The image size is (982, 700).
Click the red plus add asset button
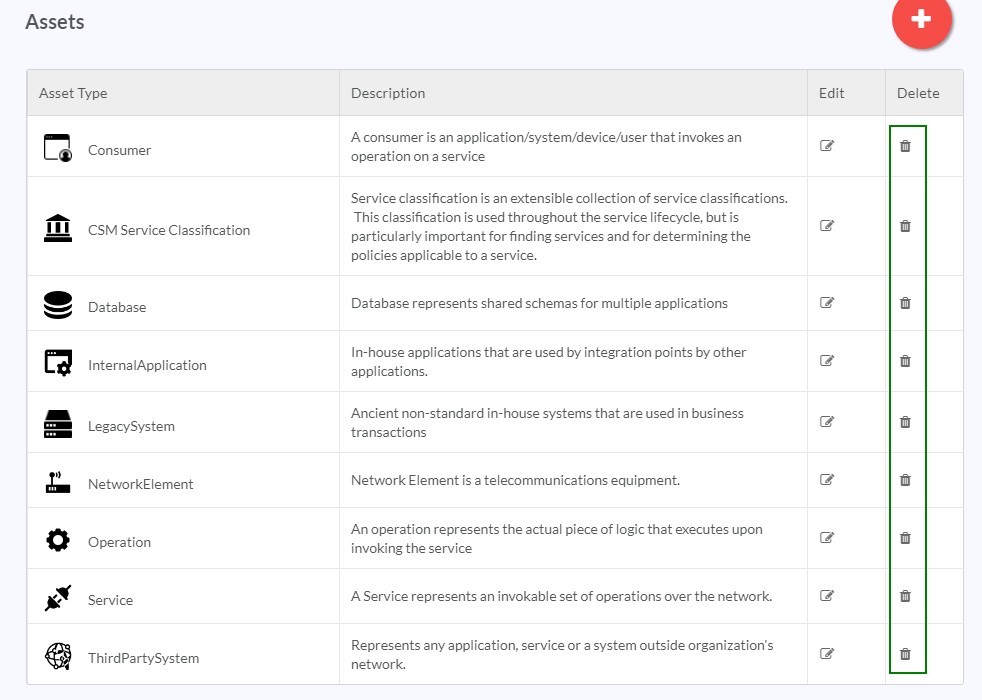pos(922,19)
